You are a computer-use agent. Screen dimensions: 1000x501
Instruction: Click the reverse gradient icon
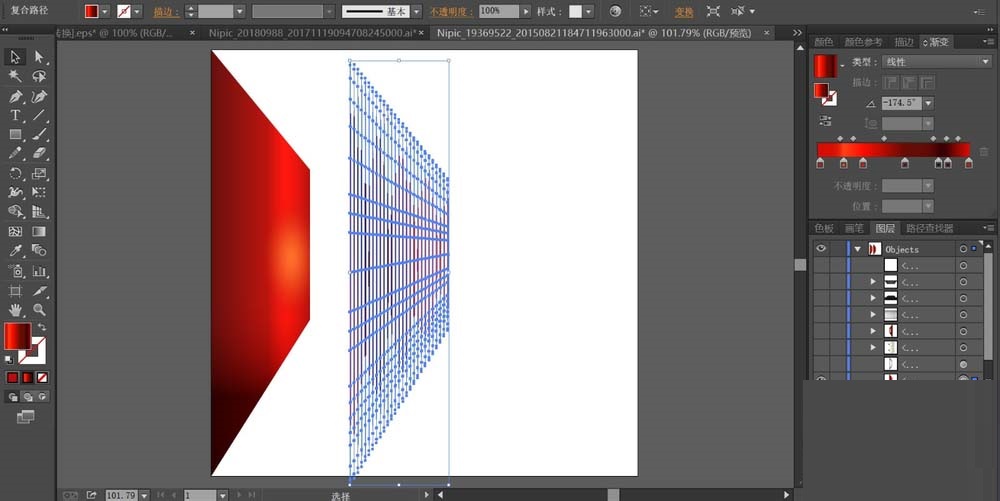click(826, 121)
